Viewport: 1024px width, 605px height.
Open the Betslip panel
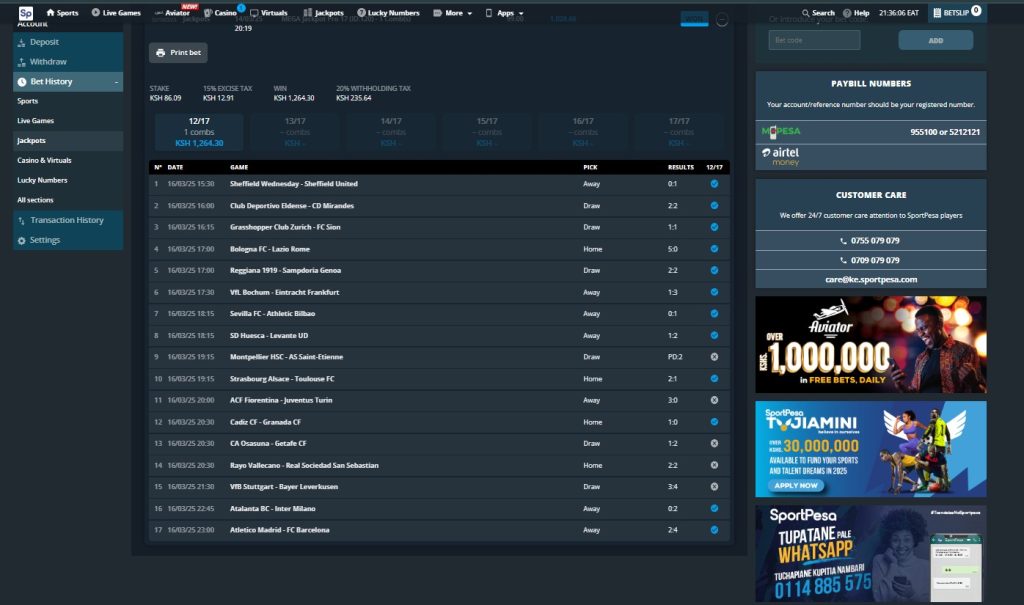click(x=957, y=12)
